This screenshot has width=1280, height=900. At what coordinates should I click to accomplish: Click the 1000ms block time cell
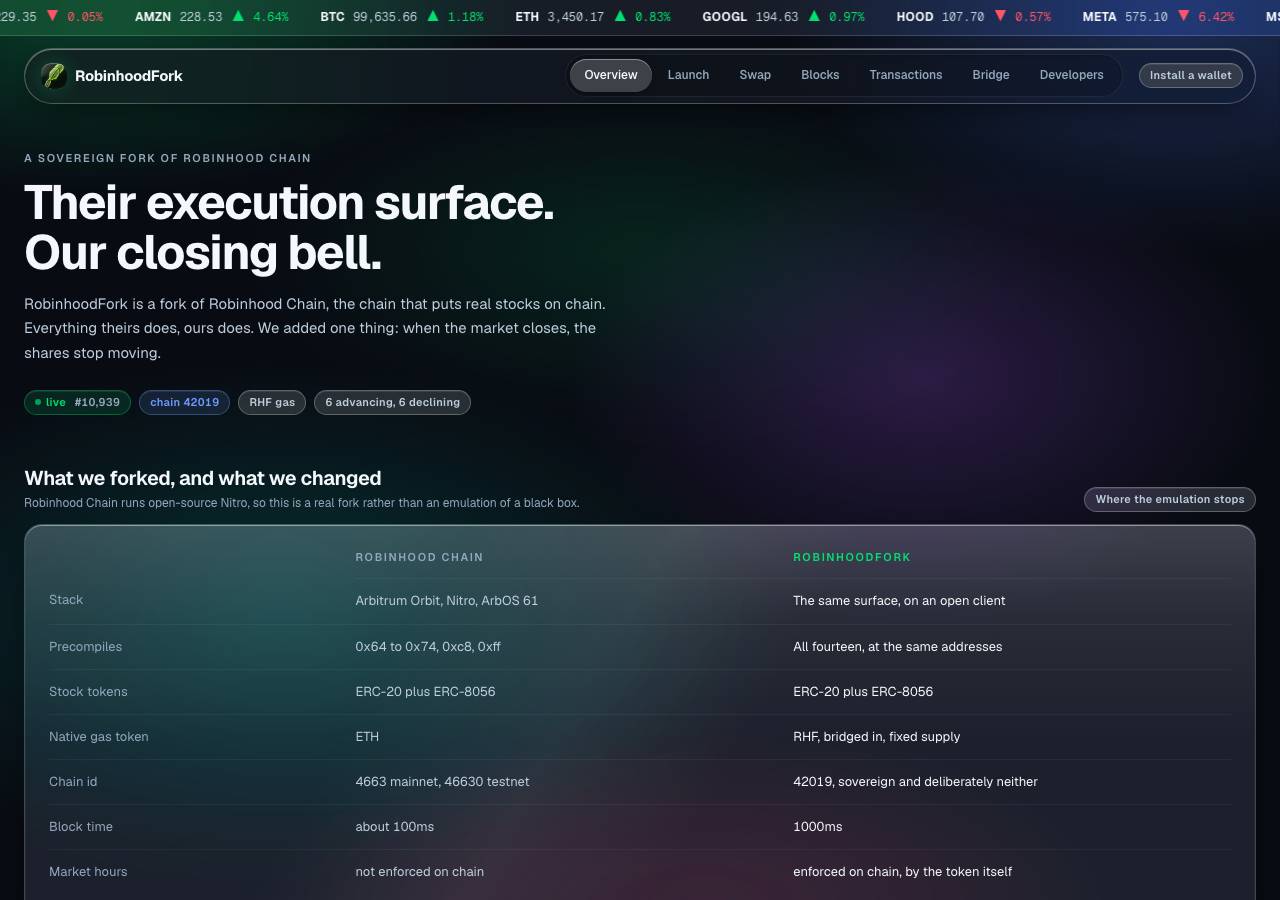818,827
